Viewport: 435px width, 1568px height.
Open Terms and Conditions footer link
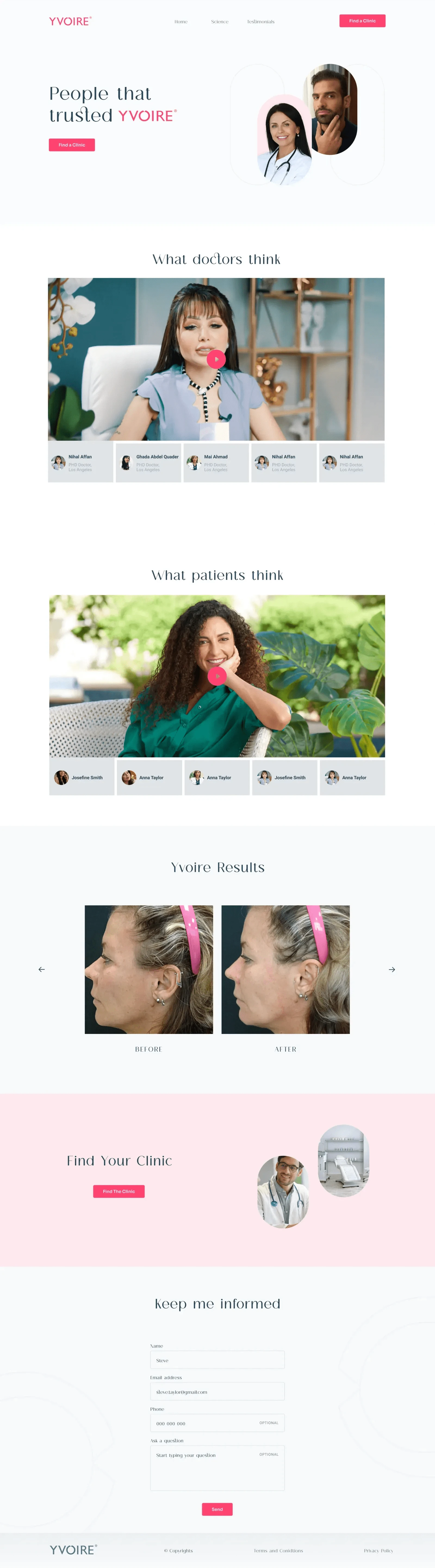pyautogui.click(x=278, y=1550)
